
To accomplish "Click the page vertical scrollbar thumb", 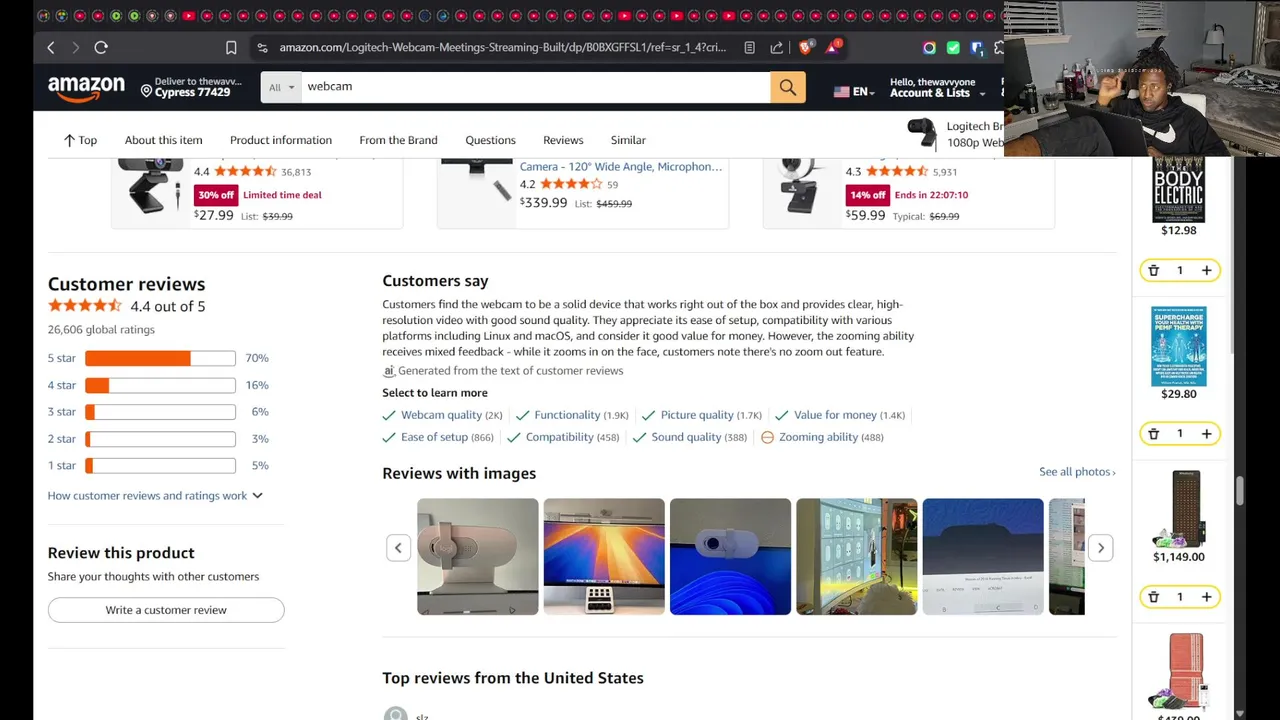I will [1240, 491].
